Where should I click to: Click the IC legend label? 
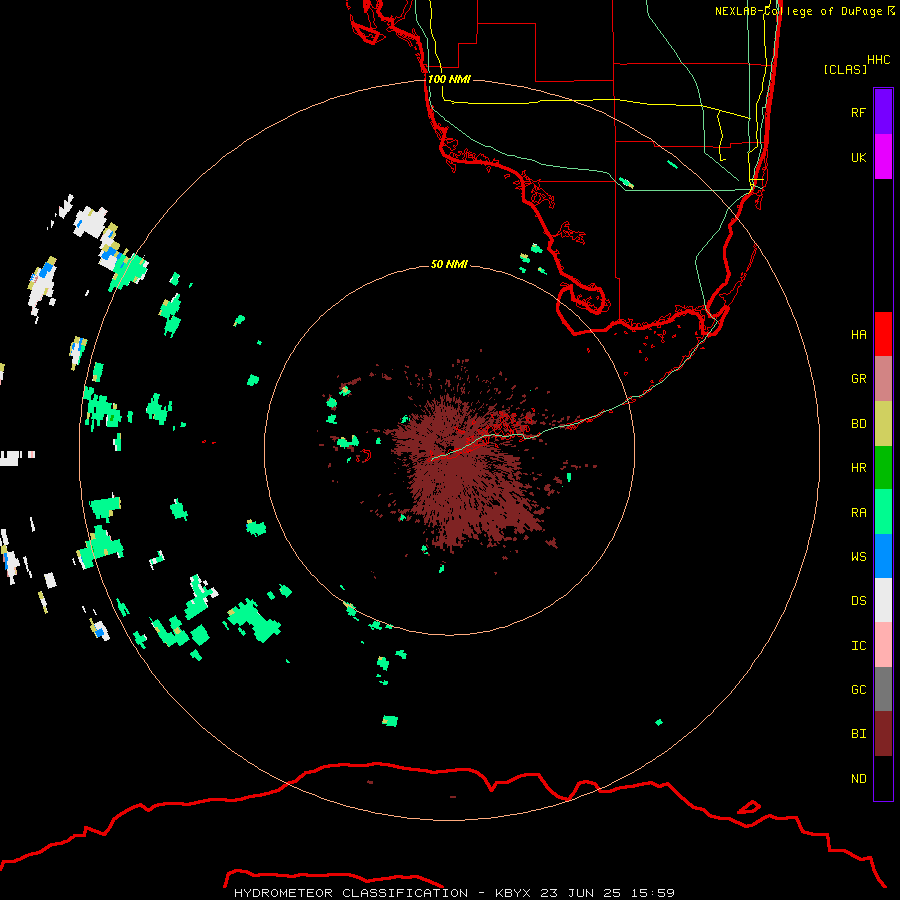859,646
